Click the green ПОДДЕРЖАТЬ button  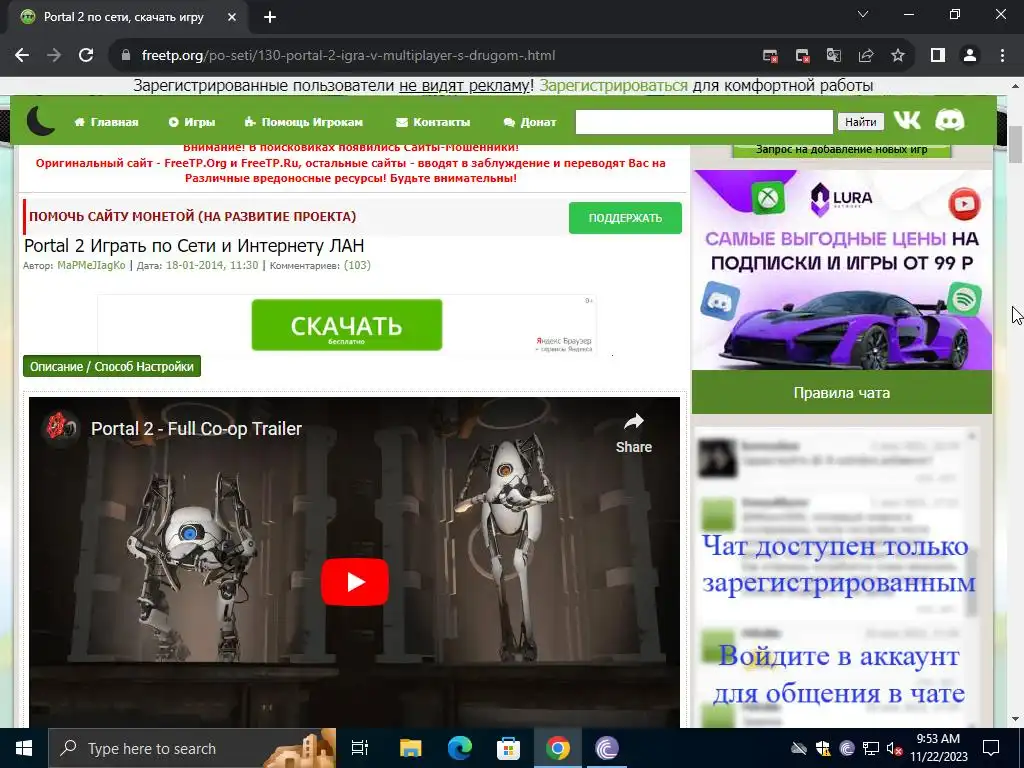(x=625, y=218)
